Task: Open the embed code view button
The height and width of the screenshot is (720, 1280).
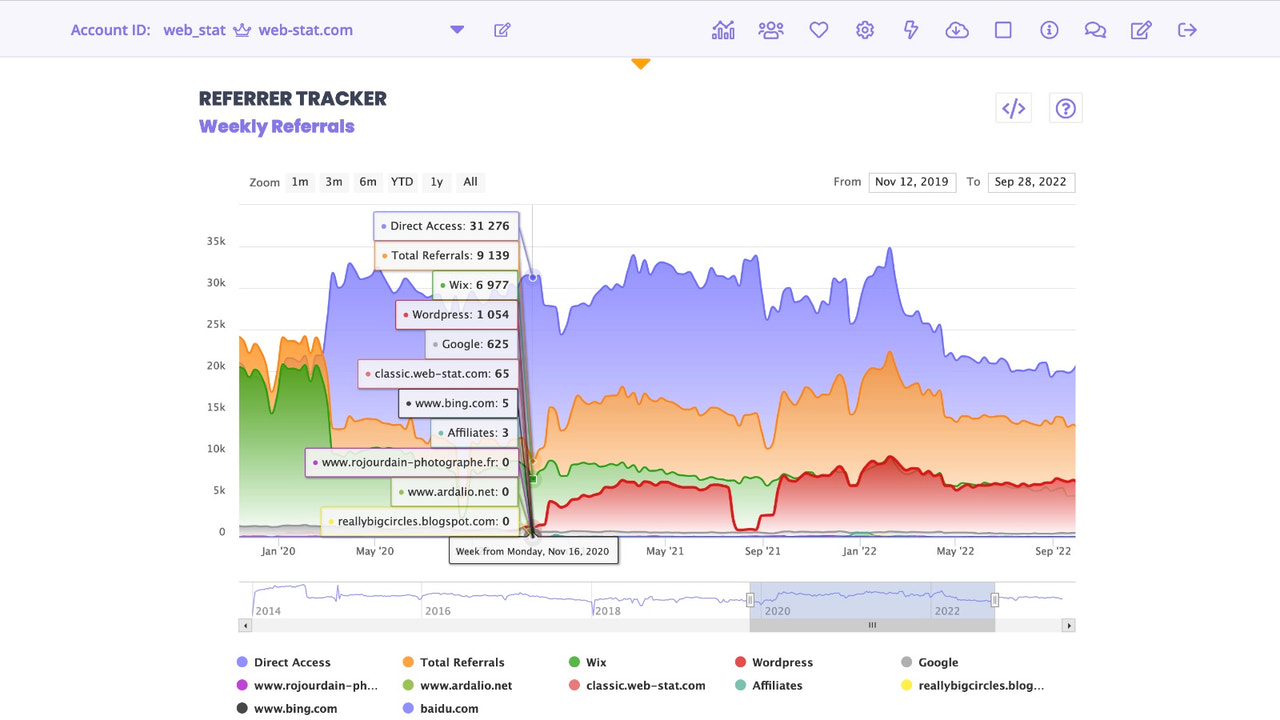Action: click(x=1013, y=107)
